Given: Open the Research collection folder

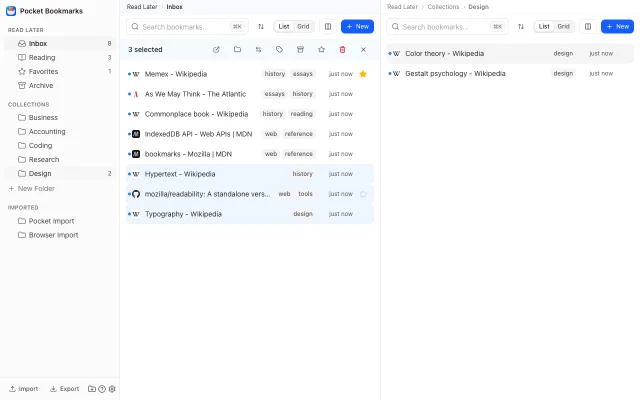Looking at the screenshot, I should [x=60, y=160].
